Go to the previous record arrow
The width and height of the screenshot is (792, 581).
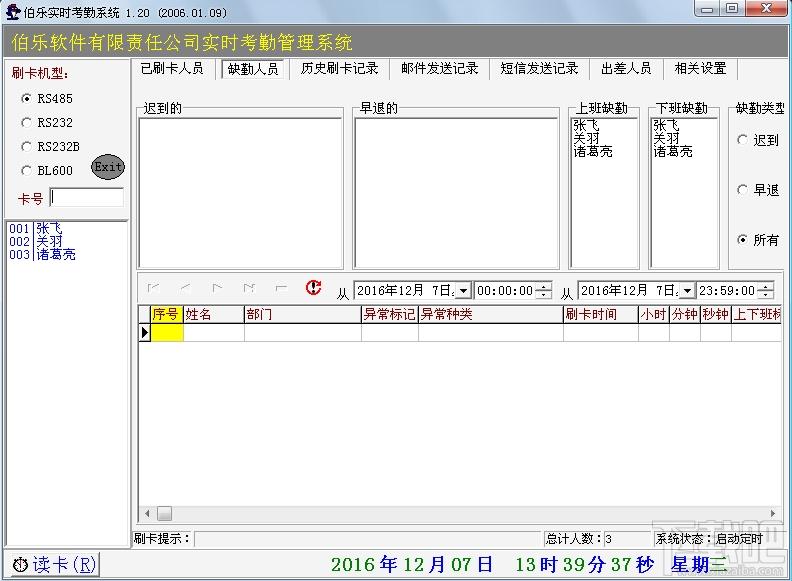tap(185, 288)
